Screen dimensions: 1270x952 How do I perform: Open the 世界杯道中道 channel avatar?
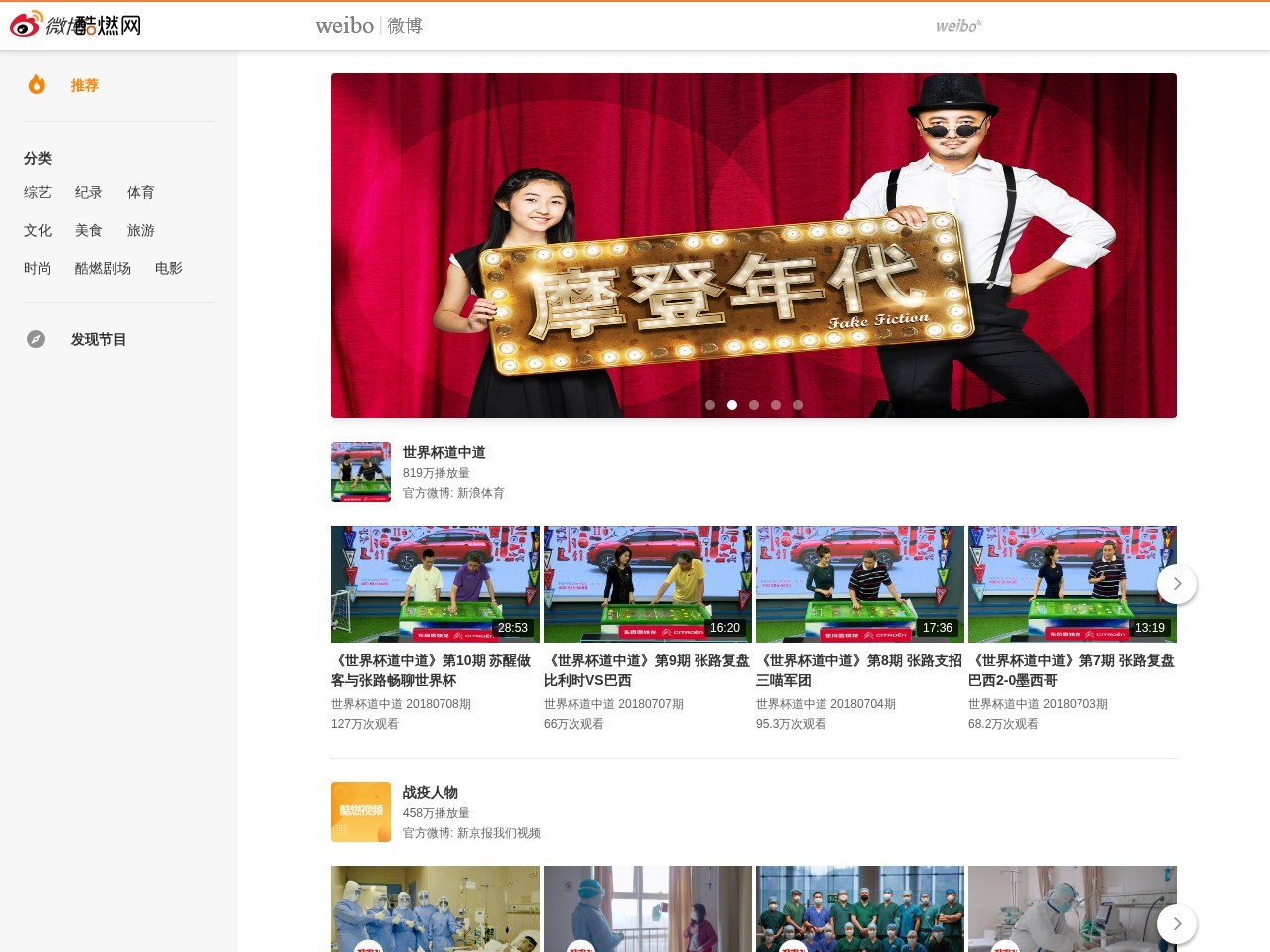click(361, 472)
